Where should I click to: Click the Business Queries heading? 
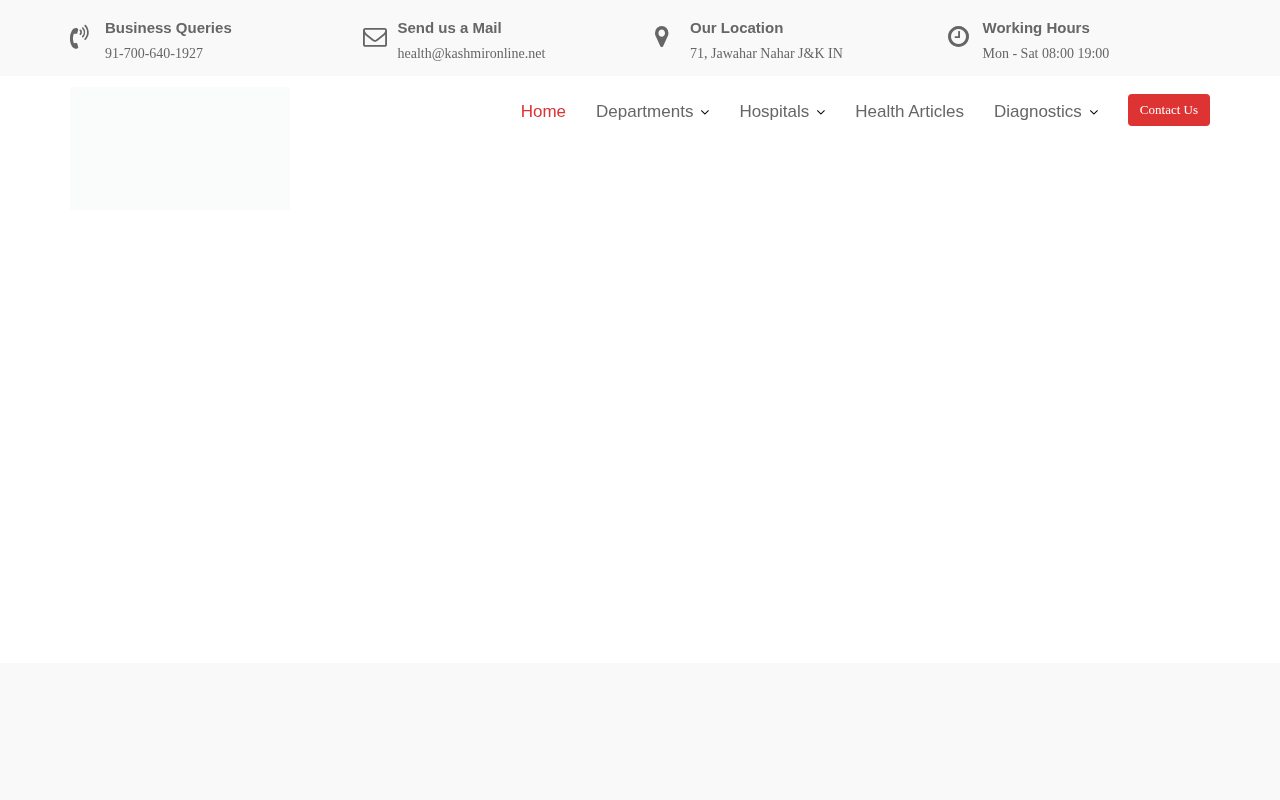click(168, 28)
